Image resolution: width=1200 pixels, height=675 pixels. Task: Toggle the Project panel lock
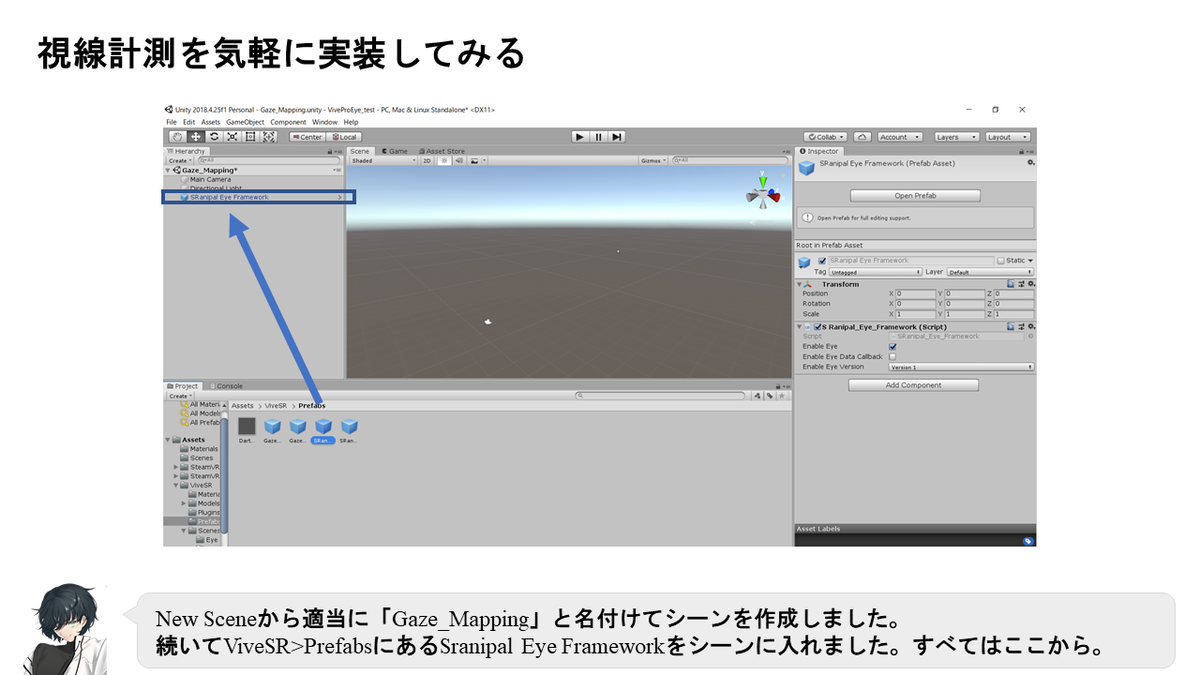tap(778, 386)
